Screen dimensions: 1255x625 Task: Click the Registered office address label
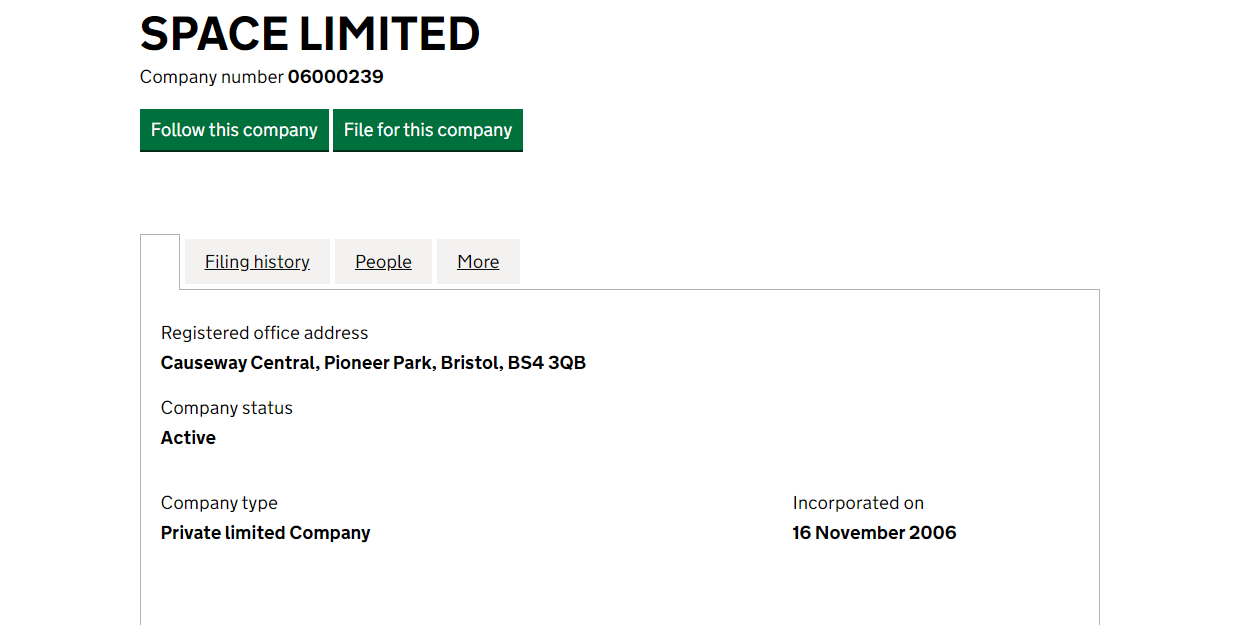point(264,333)
